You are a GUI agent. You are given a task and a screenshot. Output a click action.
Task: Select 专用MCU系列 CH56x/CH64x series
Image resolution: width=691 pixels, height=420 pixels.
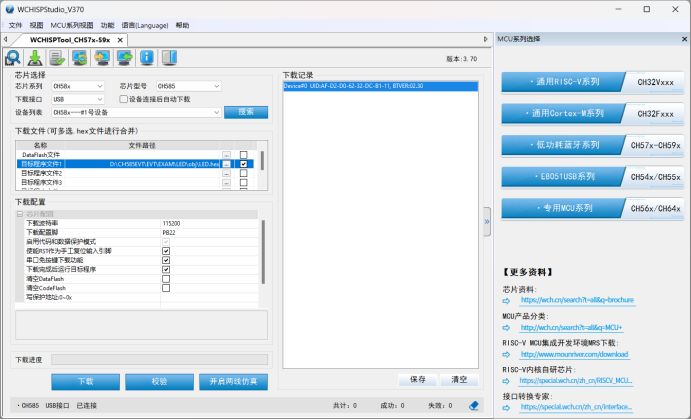click(593, 209)
